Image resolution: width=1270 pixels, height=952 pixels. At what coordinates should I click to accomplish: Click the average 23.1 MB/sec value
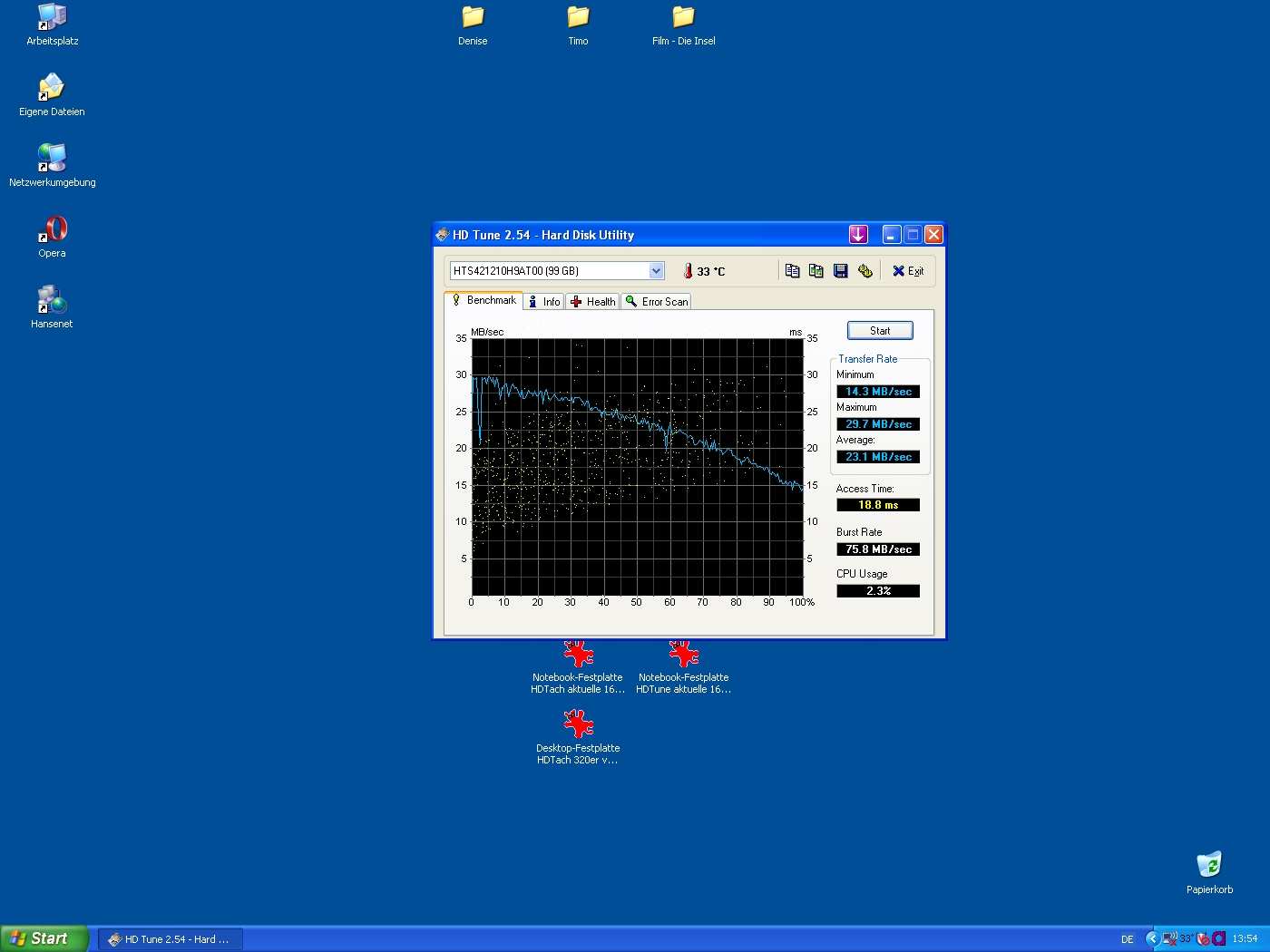[878, 457]
